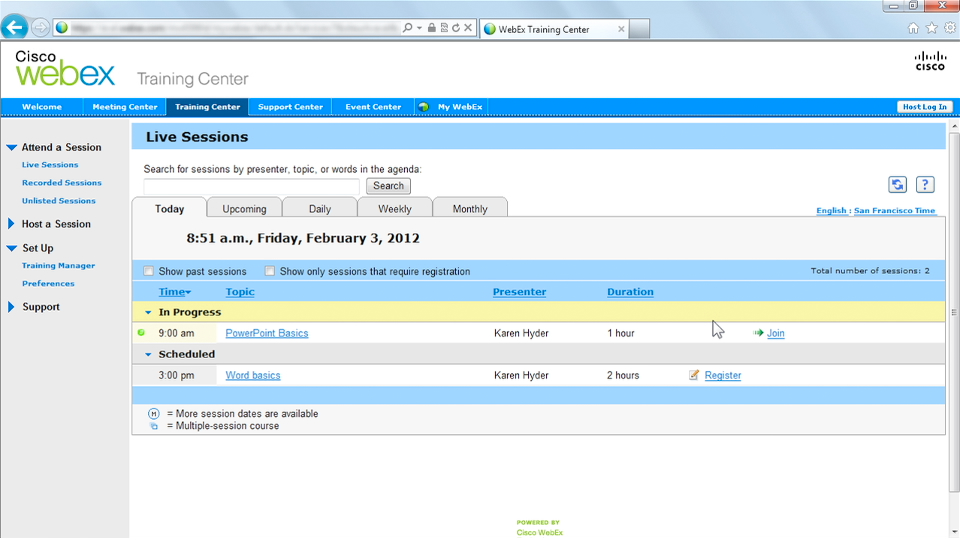
Task: Click the green in-progress status dot
Action: [x=141, y=332]
